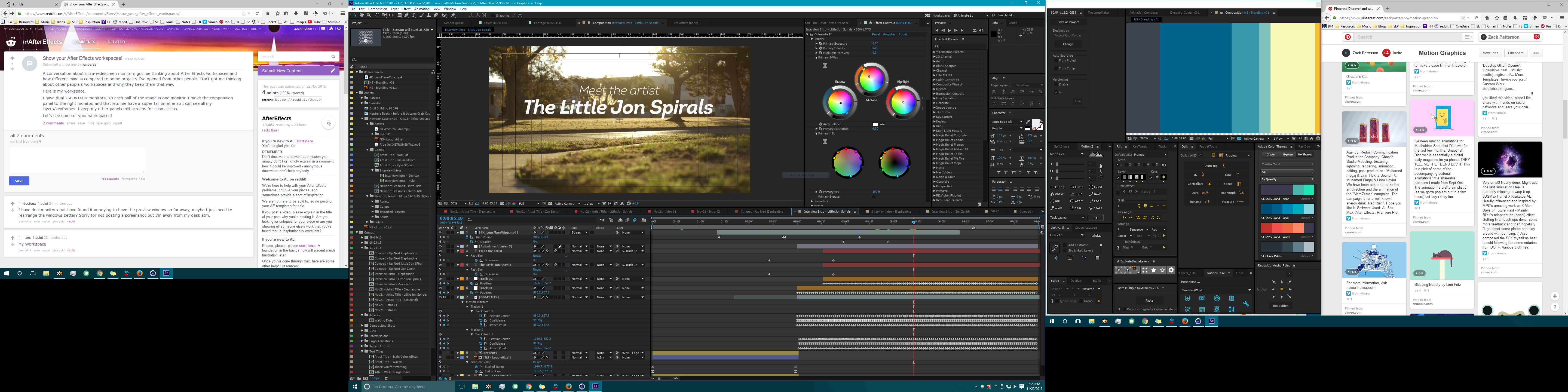
Task: Toggle Primary Exposure stopwatch in Colorista II
Action: (820, 44)
